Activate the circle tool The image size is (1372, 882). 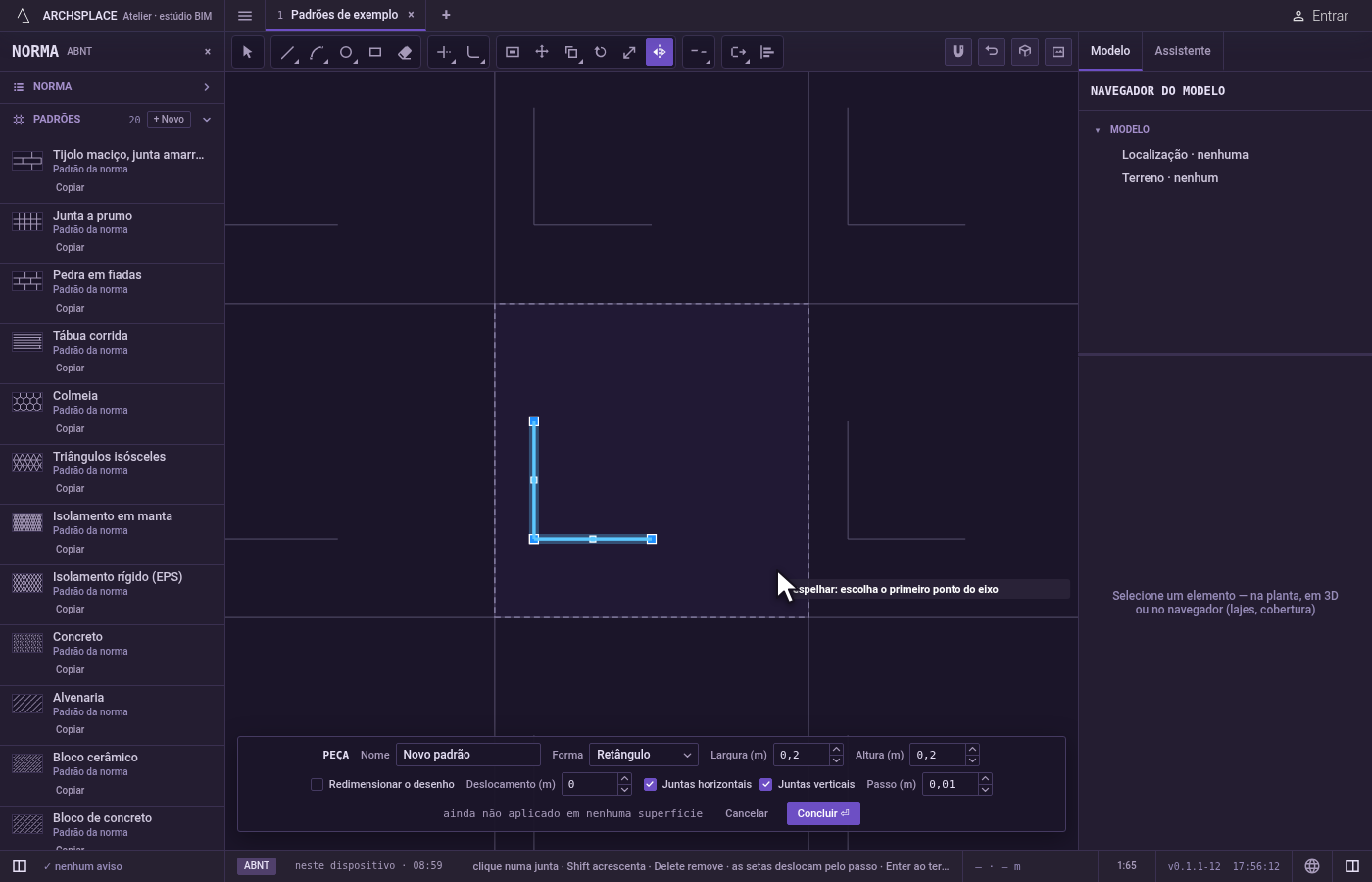tap(346, 52)
